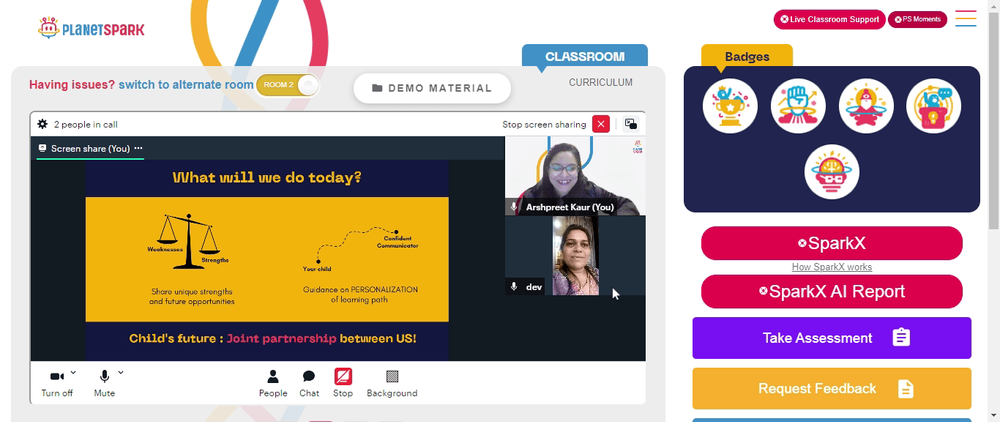Screen dimensions: 1000x422
Task: Toggle the picture-in-picture layout icon
Action: (630, 124)
